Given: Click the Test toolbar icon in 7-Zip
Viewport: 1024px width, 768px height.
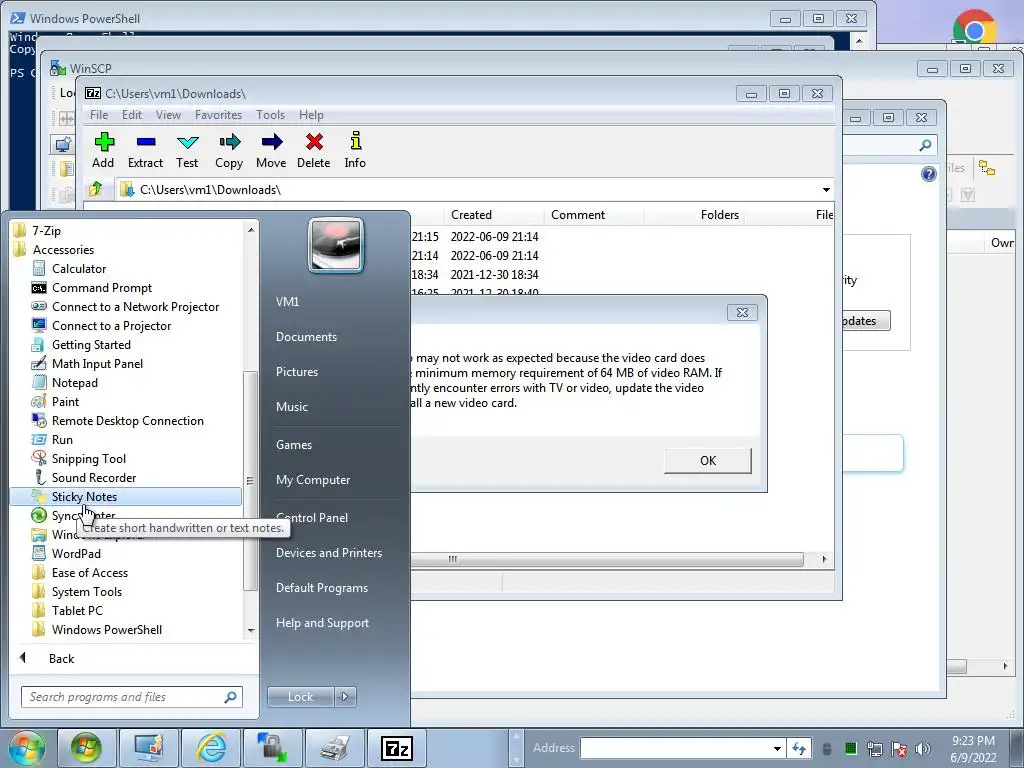Looking at the screenshot, I should 187,150.
